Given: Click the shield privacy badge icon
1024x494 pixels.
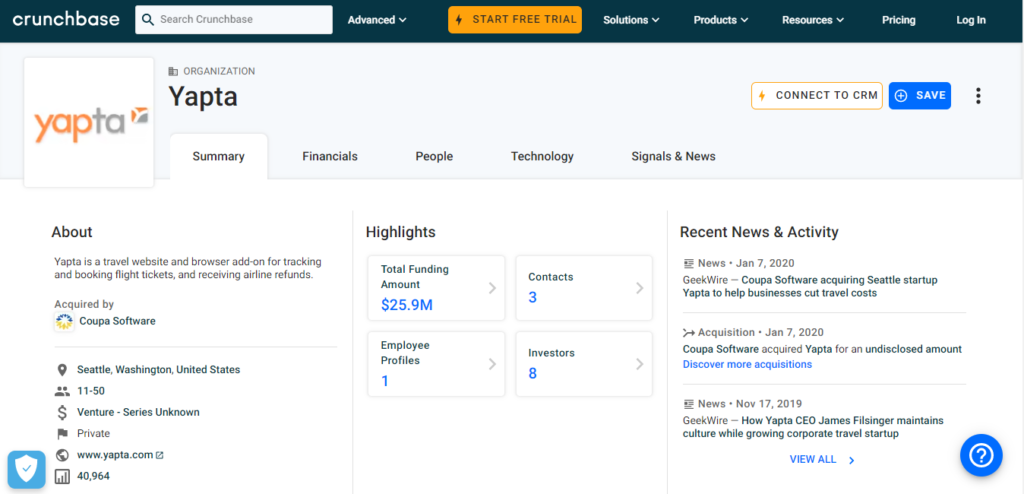Looking at the screenshot, I should (x=27, y=469).
